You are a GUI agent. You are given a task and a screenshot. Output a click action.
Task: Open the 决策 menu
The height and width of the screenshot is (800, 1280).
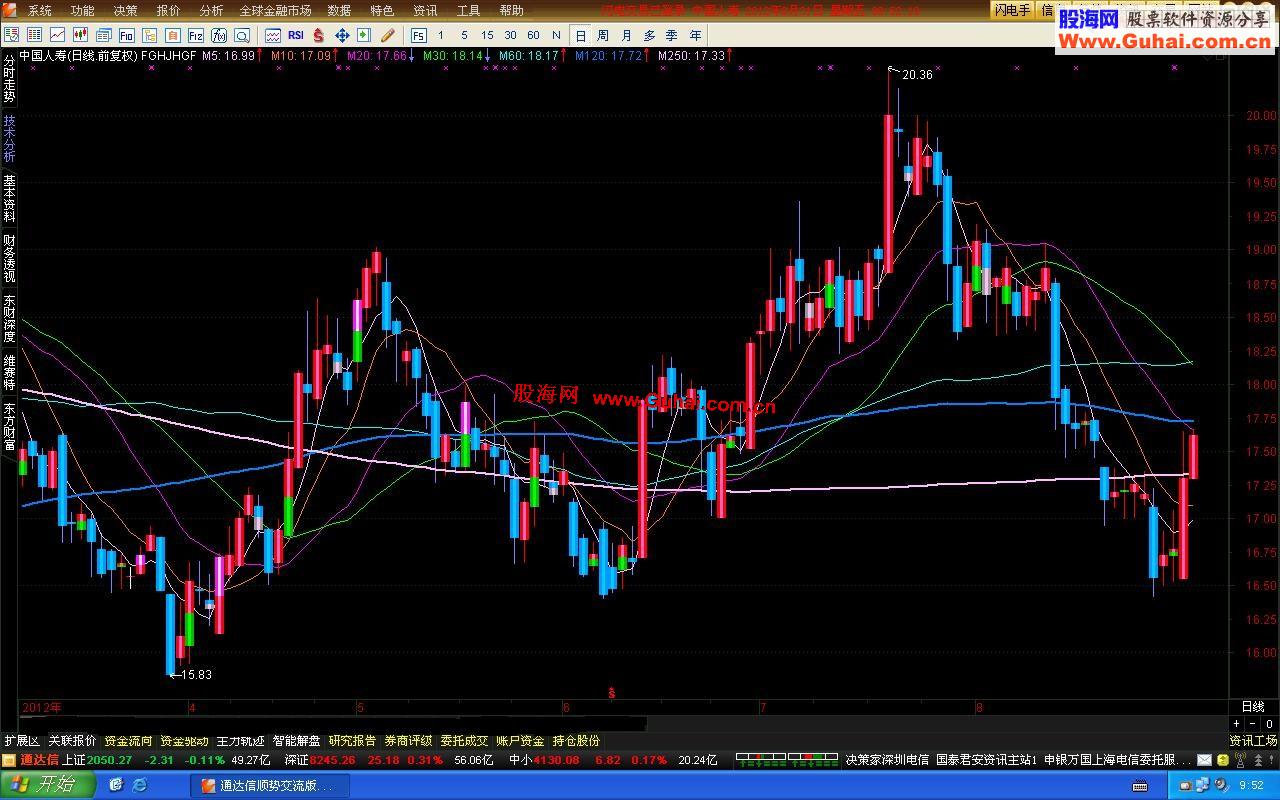pyautogui.click(x=125, y=11)
